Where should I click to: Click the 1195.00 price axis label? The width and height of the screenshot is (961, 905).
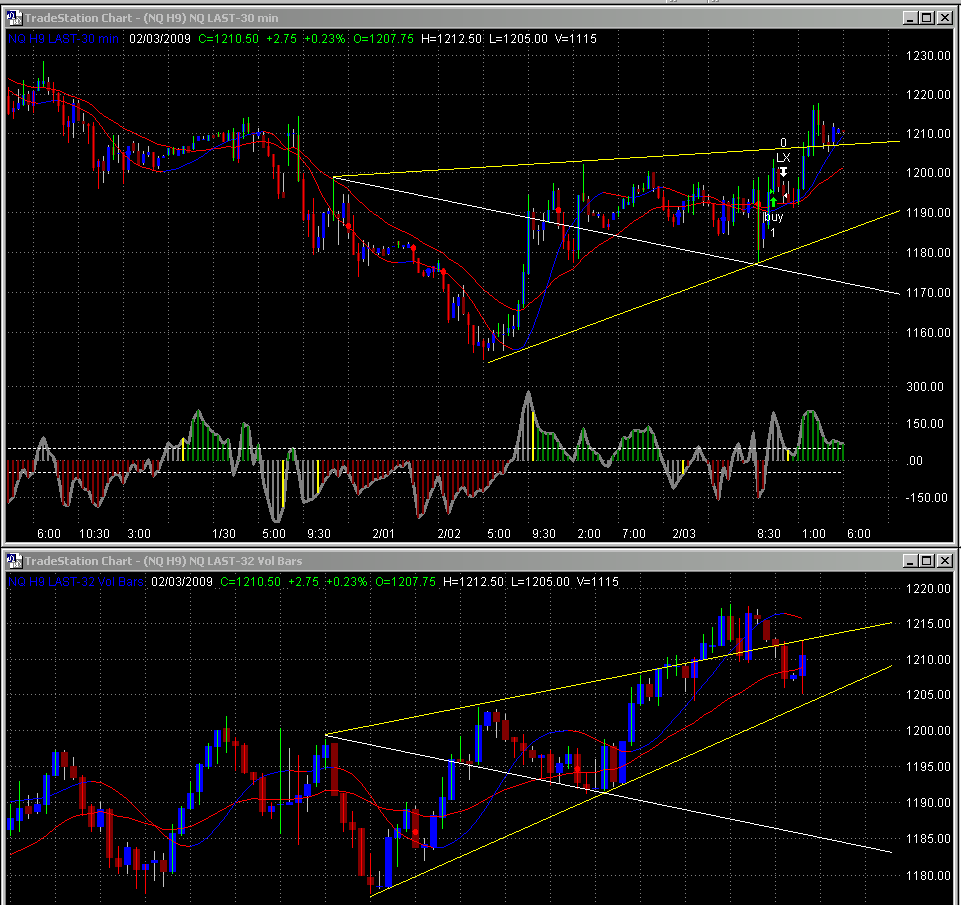(928, 767)
